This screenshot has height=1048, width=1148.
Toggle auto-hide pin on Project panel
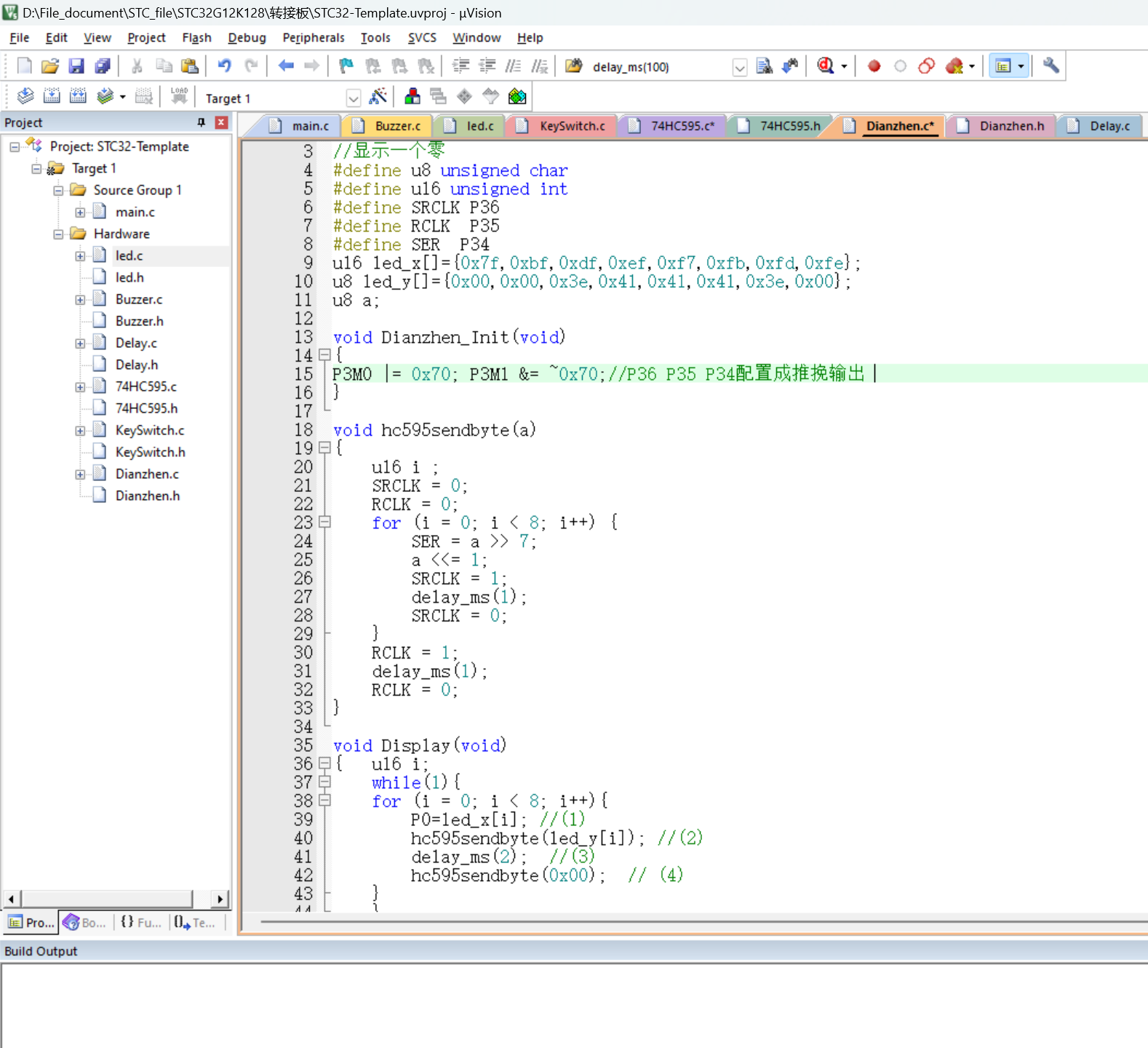click(202, 122)
